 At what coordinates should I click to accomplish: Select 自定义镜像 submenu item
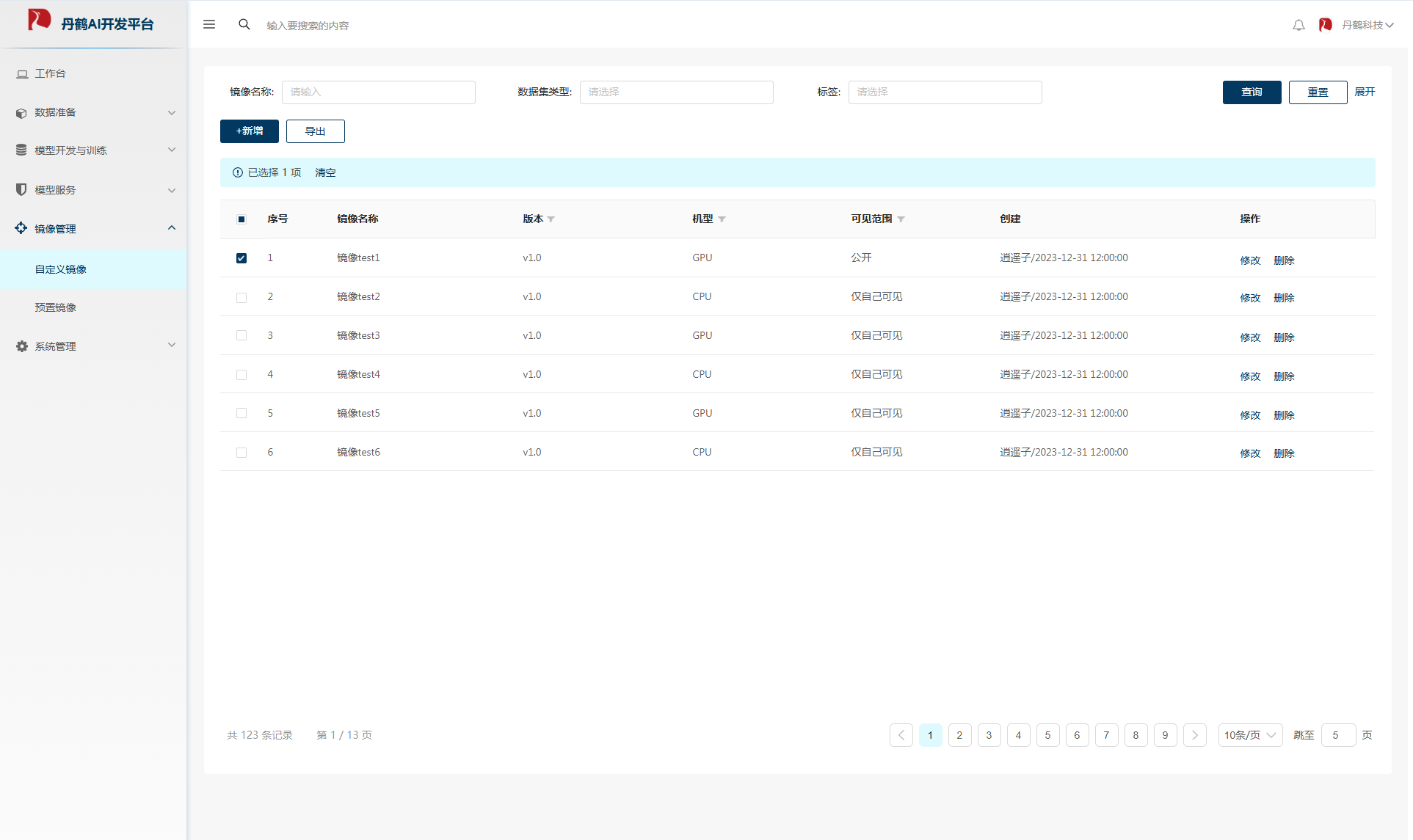point(93,269)
